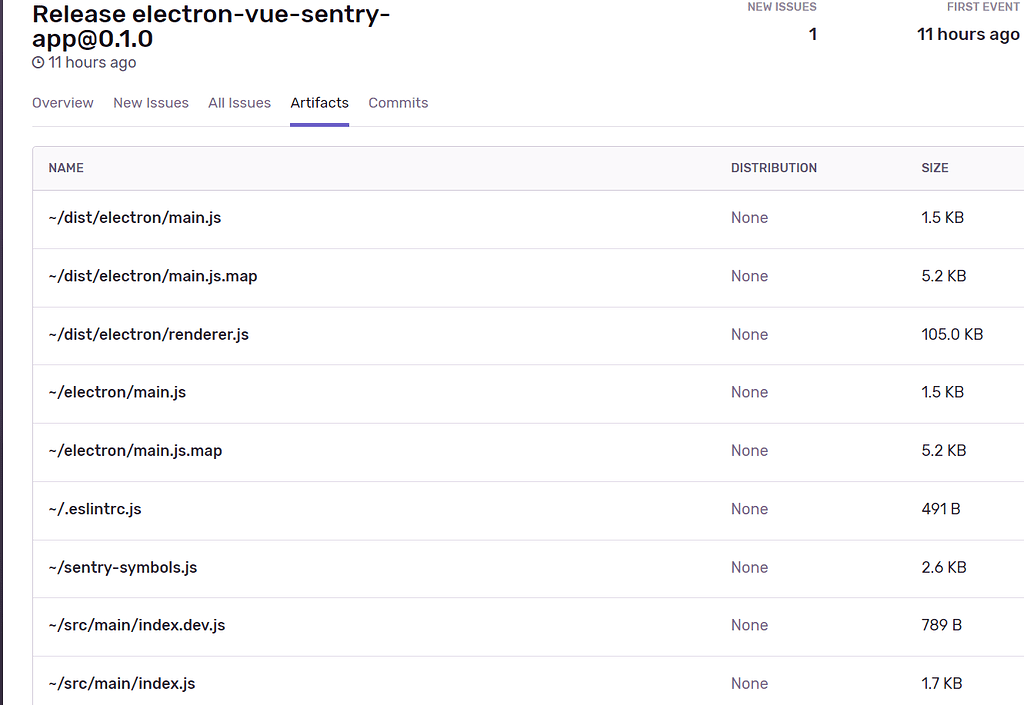Screen dimensions: 1024x705
Task: Click the NAME column header
Action: tap(66, 168)
